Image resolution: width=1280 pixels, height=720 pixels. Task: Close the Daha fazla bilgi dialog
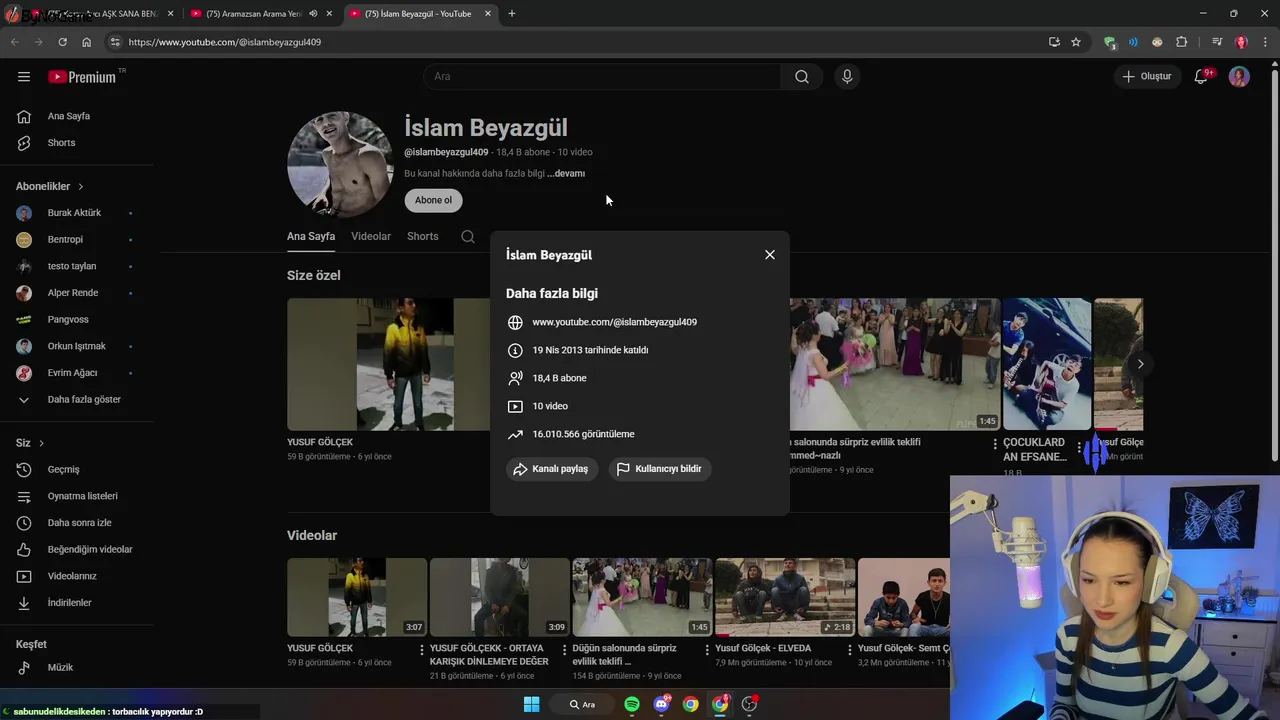(770, 255)
